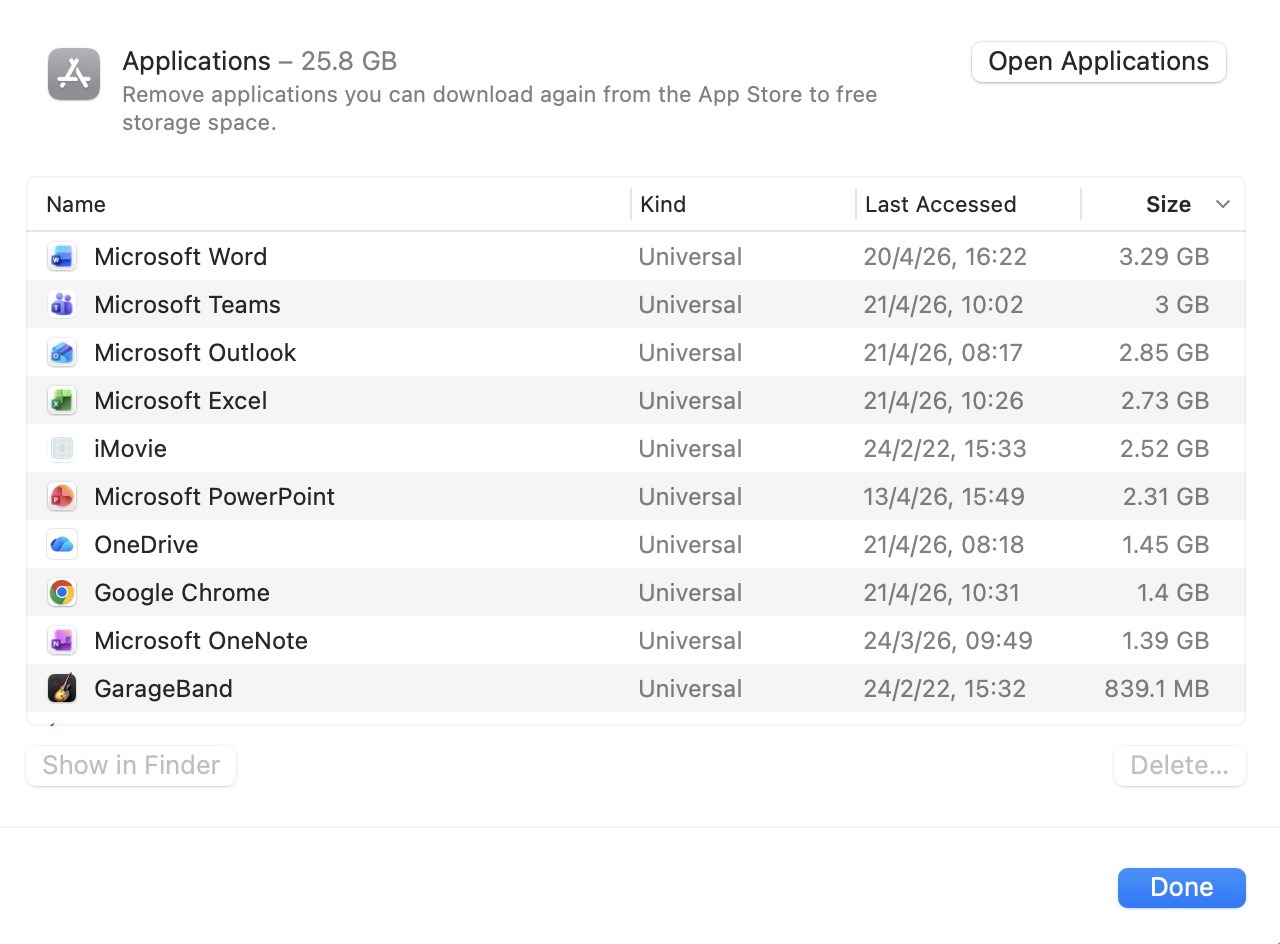Click the 2.52 GB size value
Screen dimensions: 1280x944
pos(1165,449)
